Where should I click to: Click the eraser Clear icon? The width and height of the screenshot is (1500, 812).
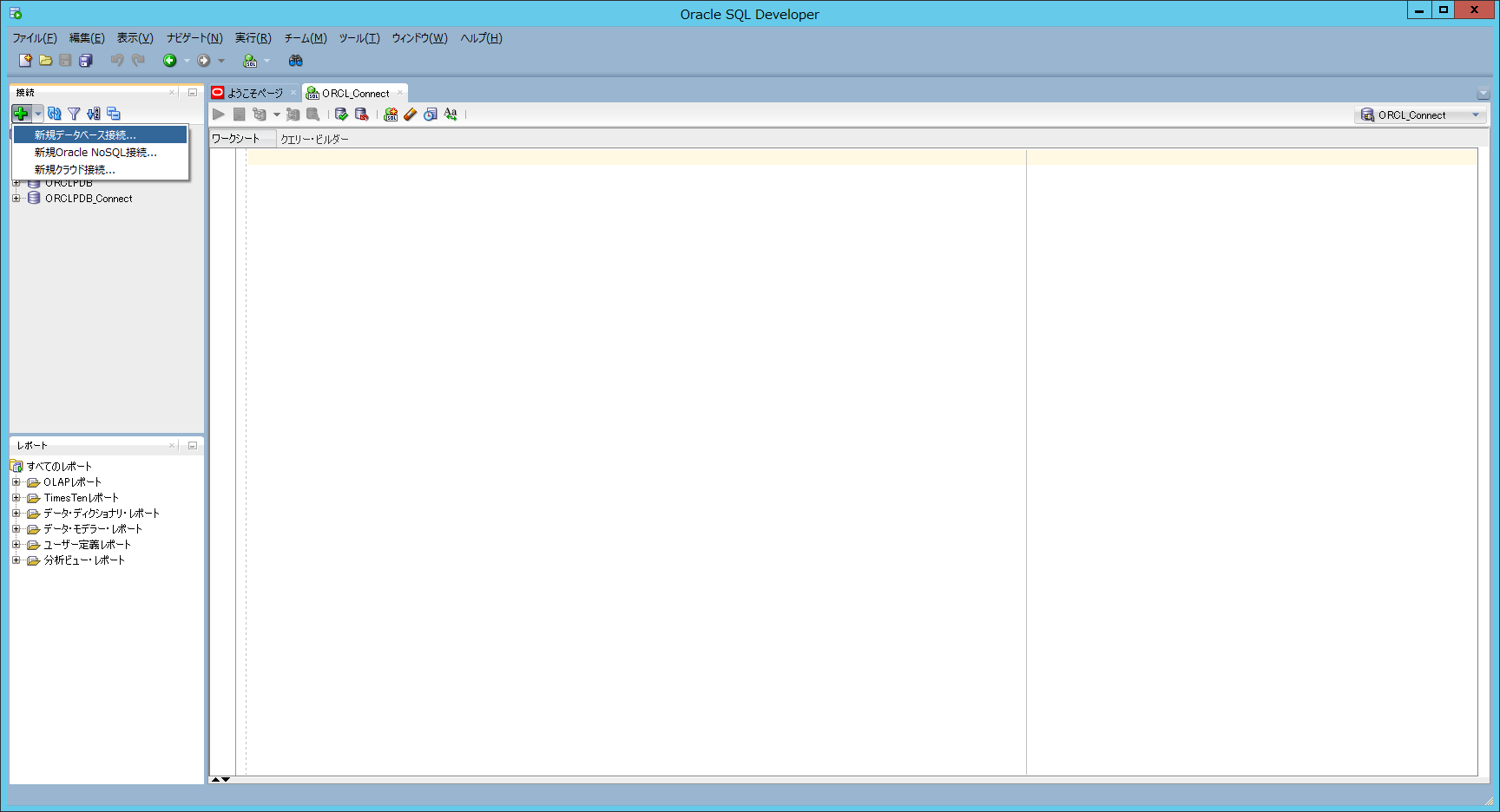[x=411, y=115]
